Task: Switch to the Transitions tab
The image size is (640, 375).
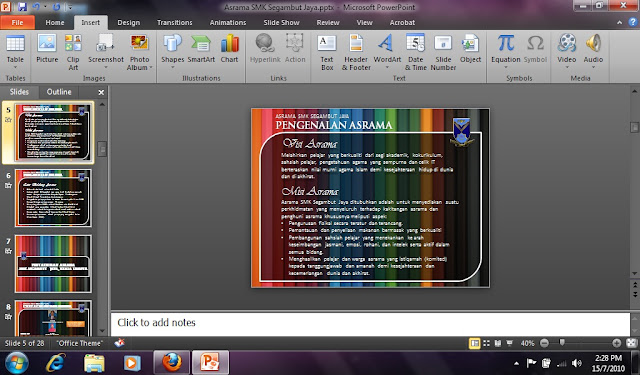Action: pyautogui.click(x=174, y=22)
